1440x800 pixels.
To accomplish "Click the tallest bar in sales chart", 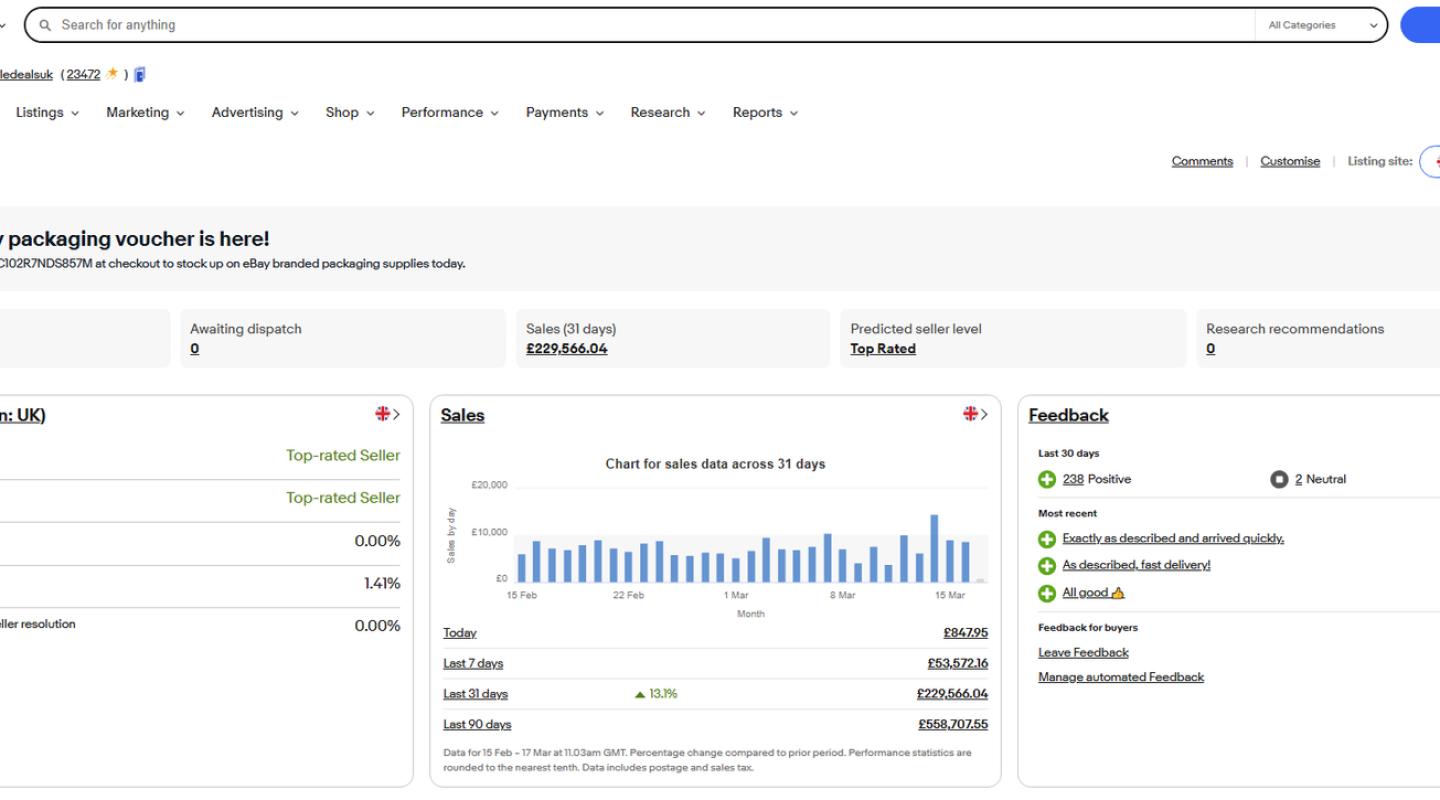I will click(x=934, y=548).
